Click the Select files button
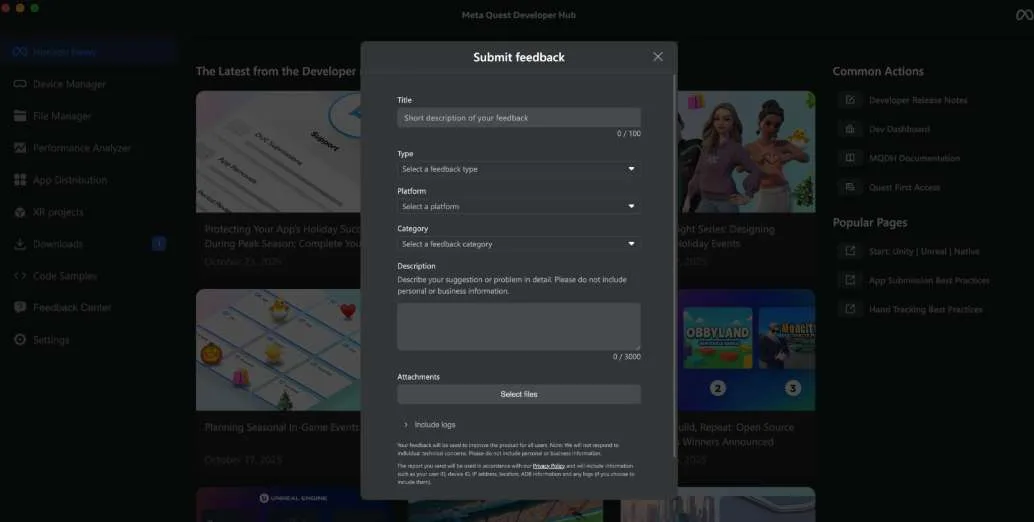 [518, 394]
